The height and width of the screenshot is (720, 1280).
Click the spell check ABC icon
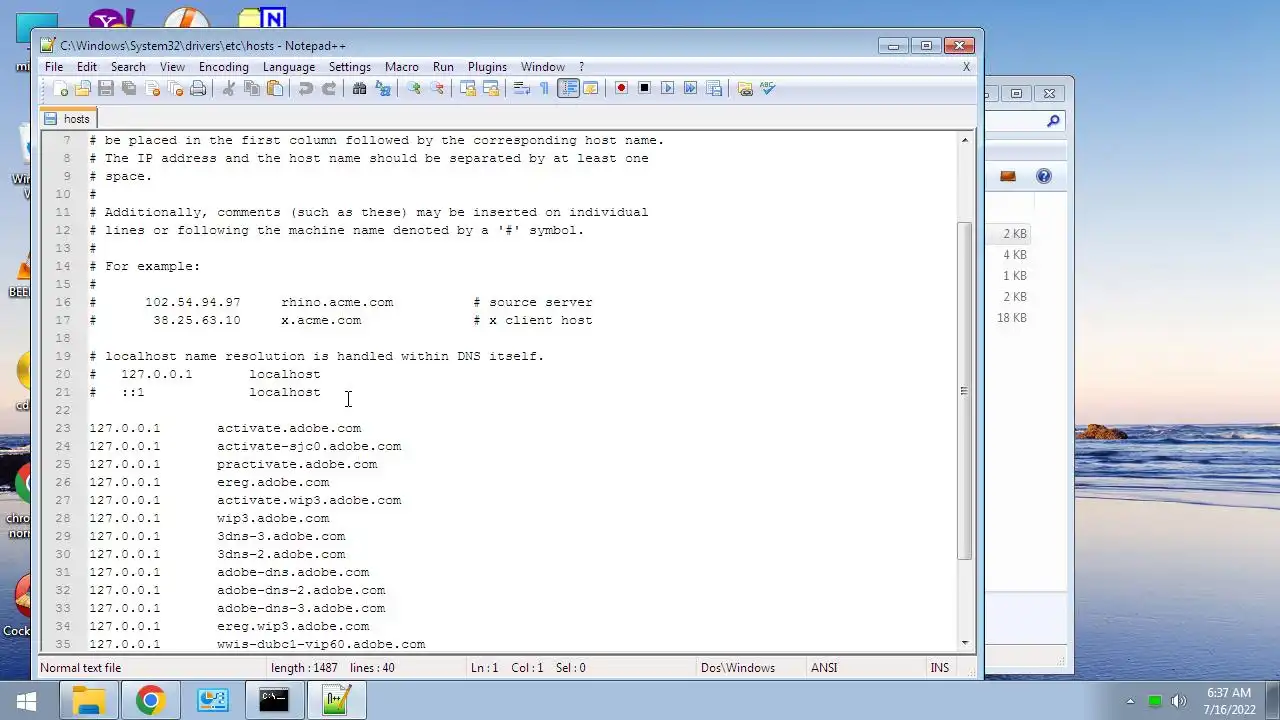pos(768,89)
